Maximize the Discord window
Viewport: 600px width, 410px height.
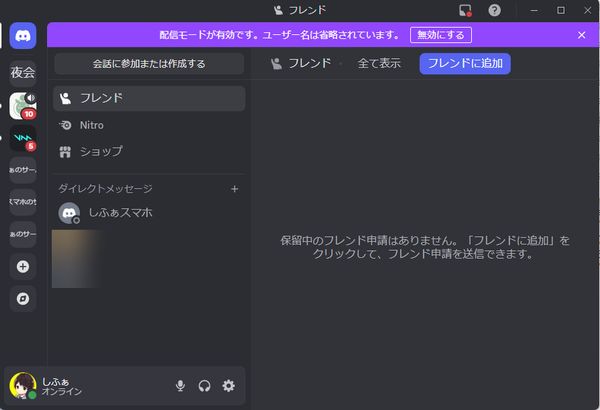coord(561,10)
